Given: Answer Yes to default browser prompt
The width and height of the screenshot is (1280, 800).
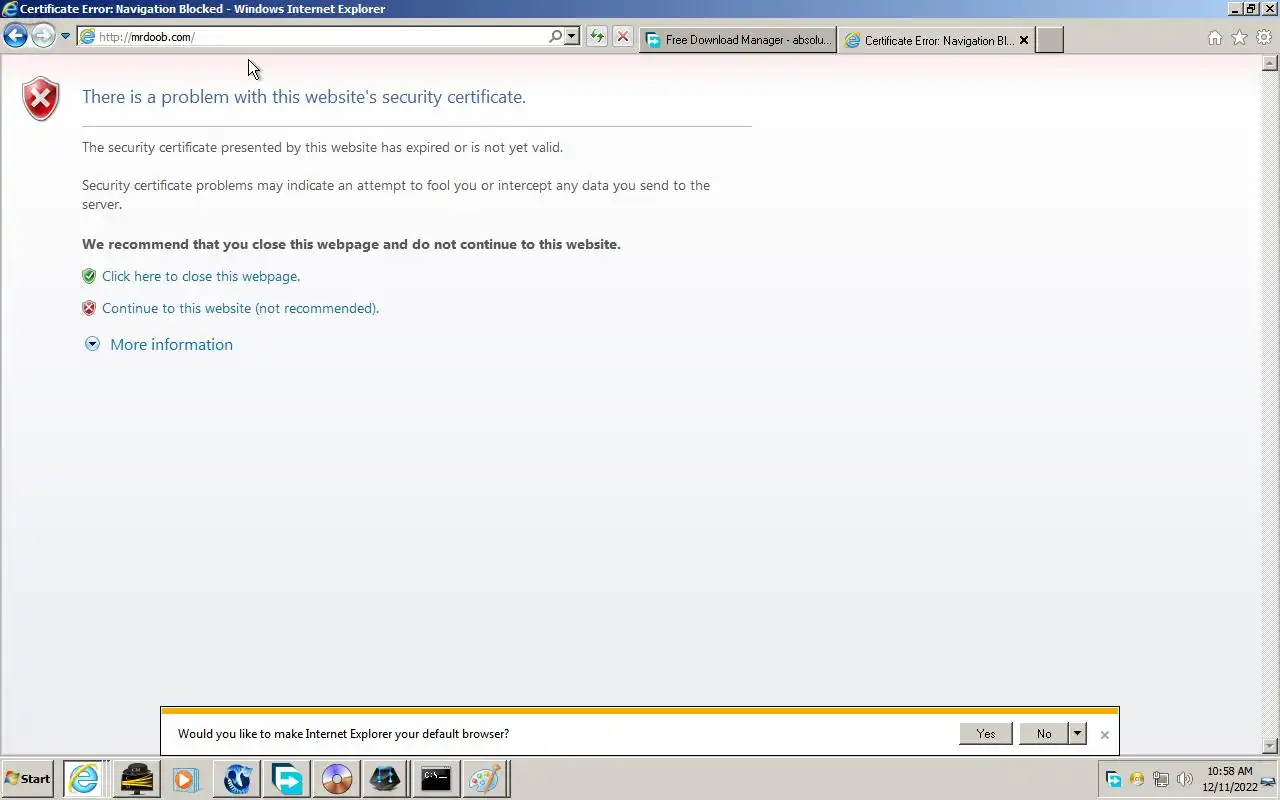Looking at the screenshot, I should click(986, 733).
